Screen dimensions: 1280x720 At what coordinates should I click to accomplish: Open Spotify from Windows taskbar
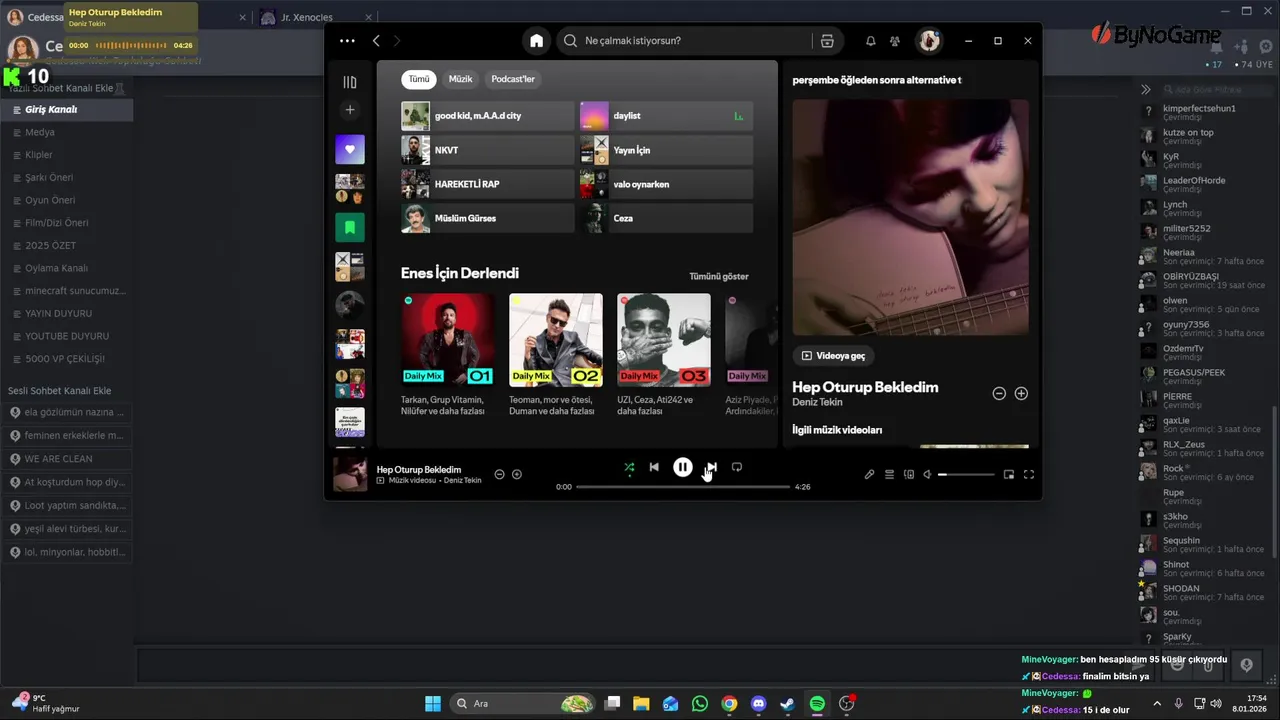817,704
